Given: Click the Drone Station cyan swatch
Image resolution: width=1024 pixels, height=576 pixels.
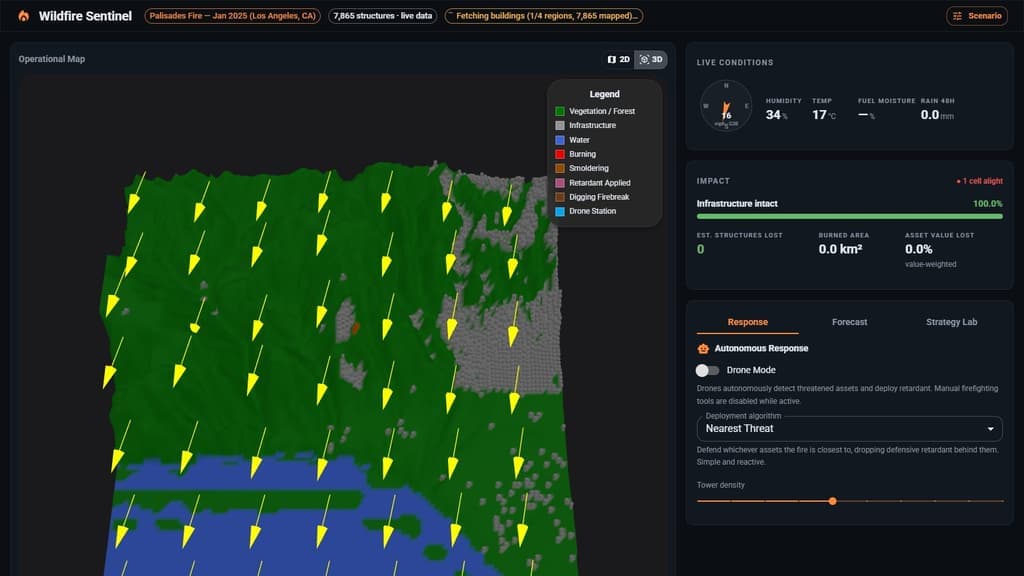Looking at the screenshot, I should coord(560,212).
